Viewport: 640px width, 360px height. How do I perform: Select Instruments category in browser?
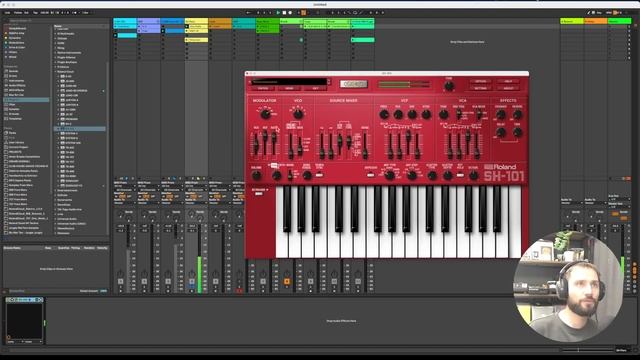tap(16, 81)
